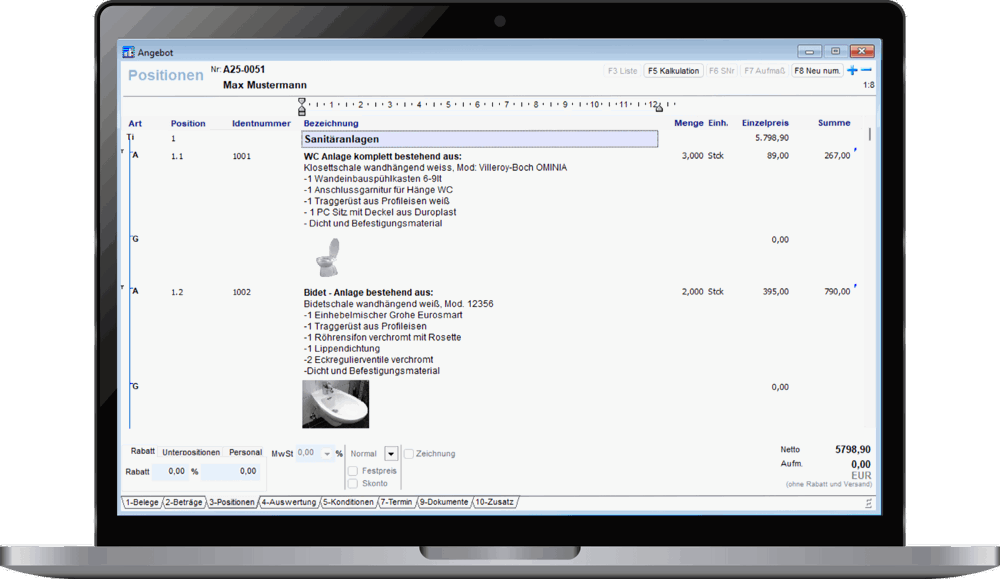Open the 5-Konditionen tab
Viewport: 1000px width, 579px height.
pos(348,502)
